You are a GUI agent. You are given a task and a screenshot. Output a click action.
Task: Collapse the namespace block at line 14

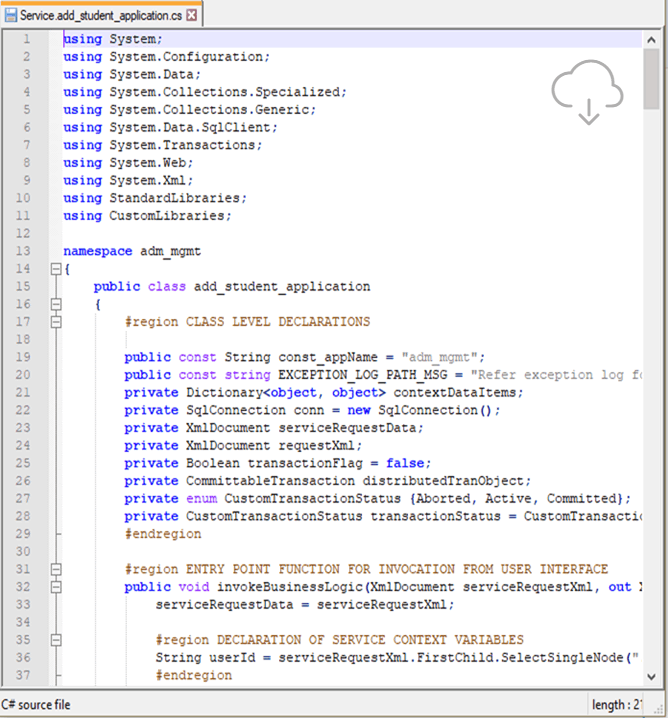click(x=55, y=269)
